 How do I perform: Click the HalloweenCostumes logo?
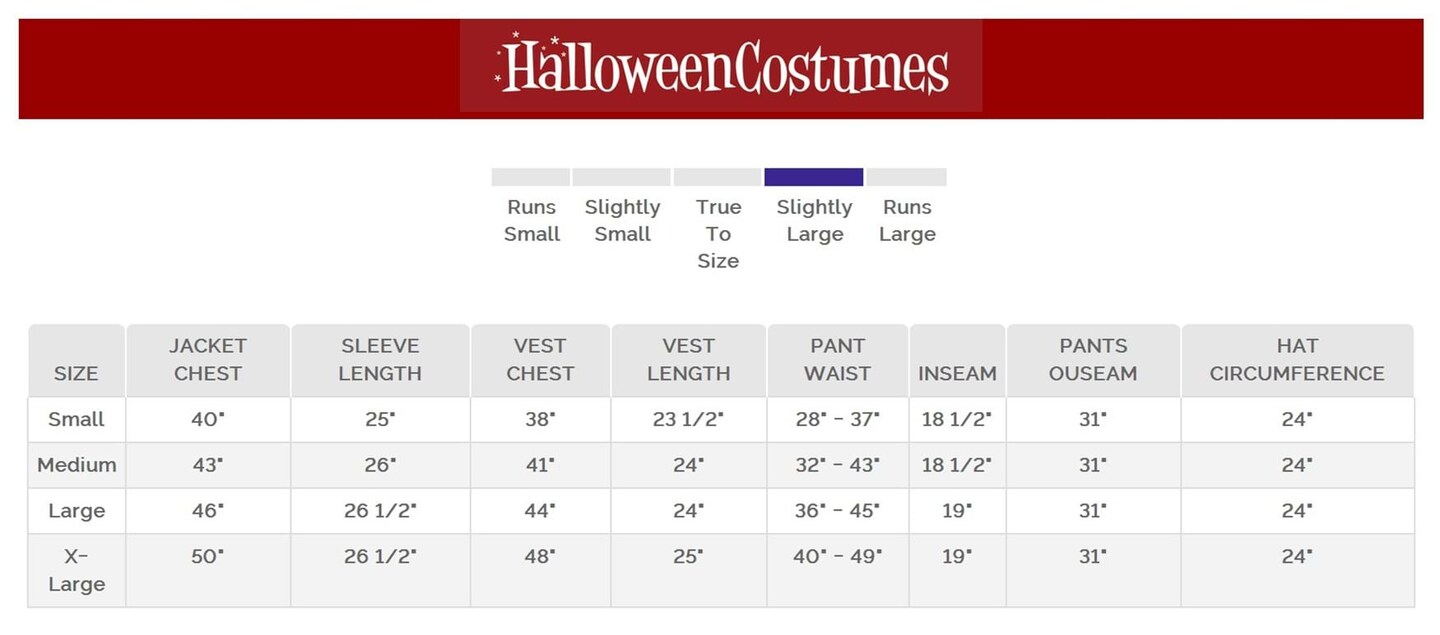coord(721,67)
